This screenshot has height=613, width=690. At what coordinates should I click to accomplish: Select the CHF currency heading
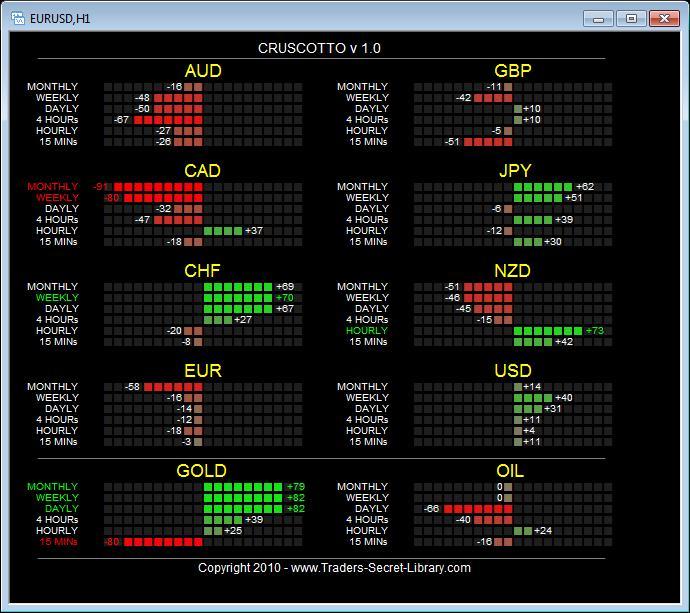click(202, 271)
